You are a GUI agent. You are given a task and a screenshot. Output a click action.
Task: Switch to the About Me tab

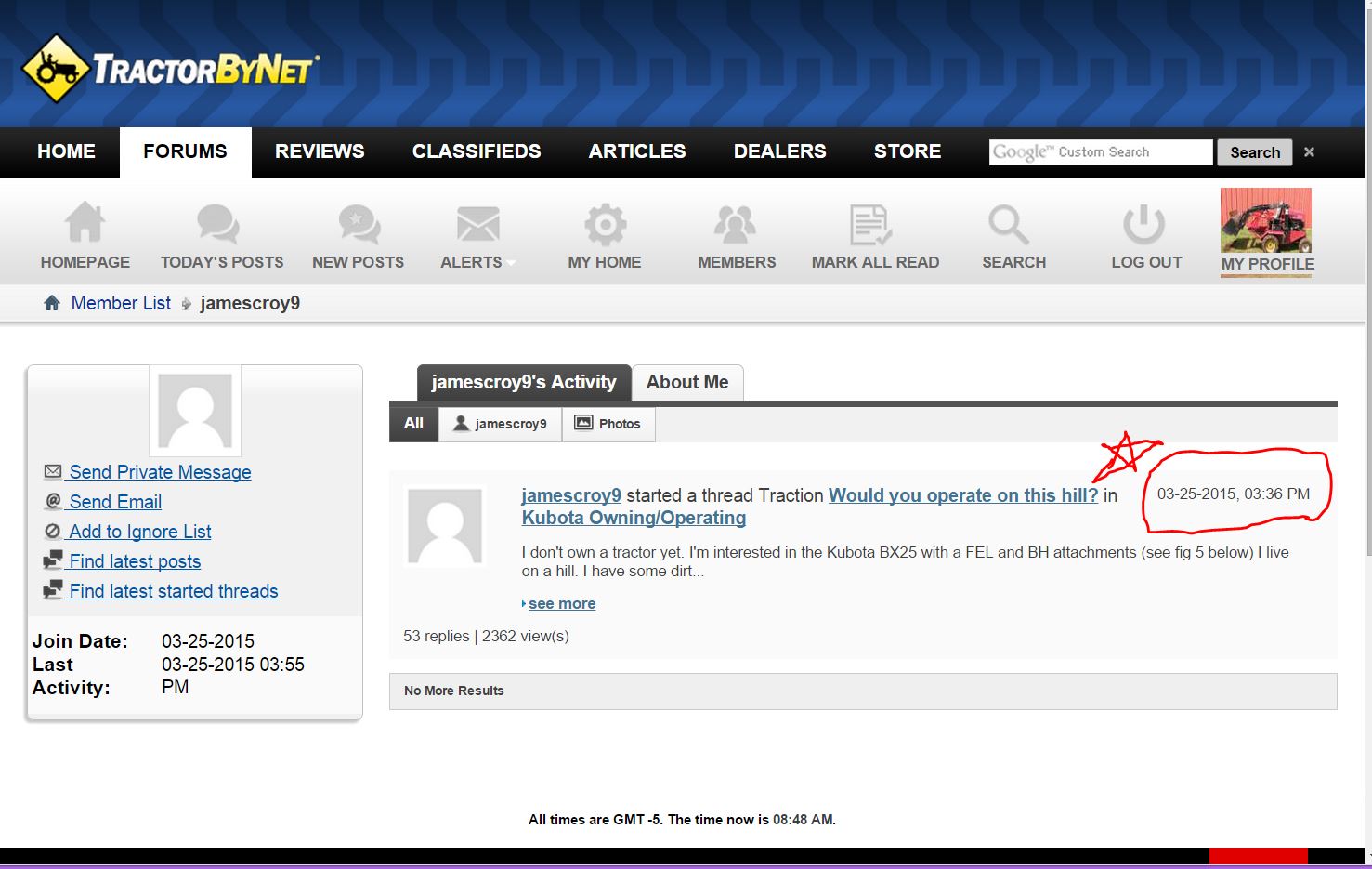[687, 382]
